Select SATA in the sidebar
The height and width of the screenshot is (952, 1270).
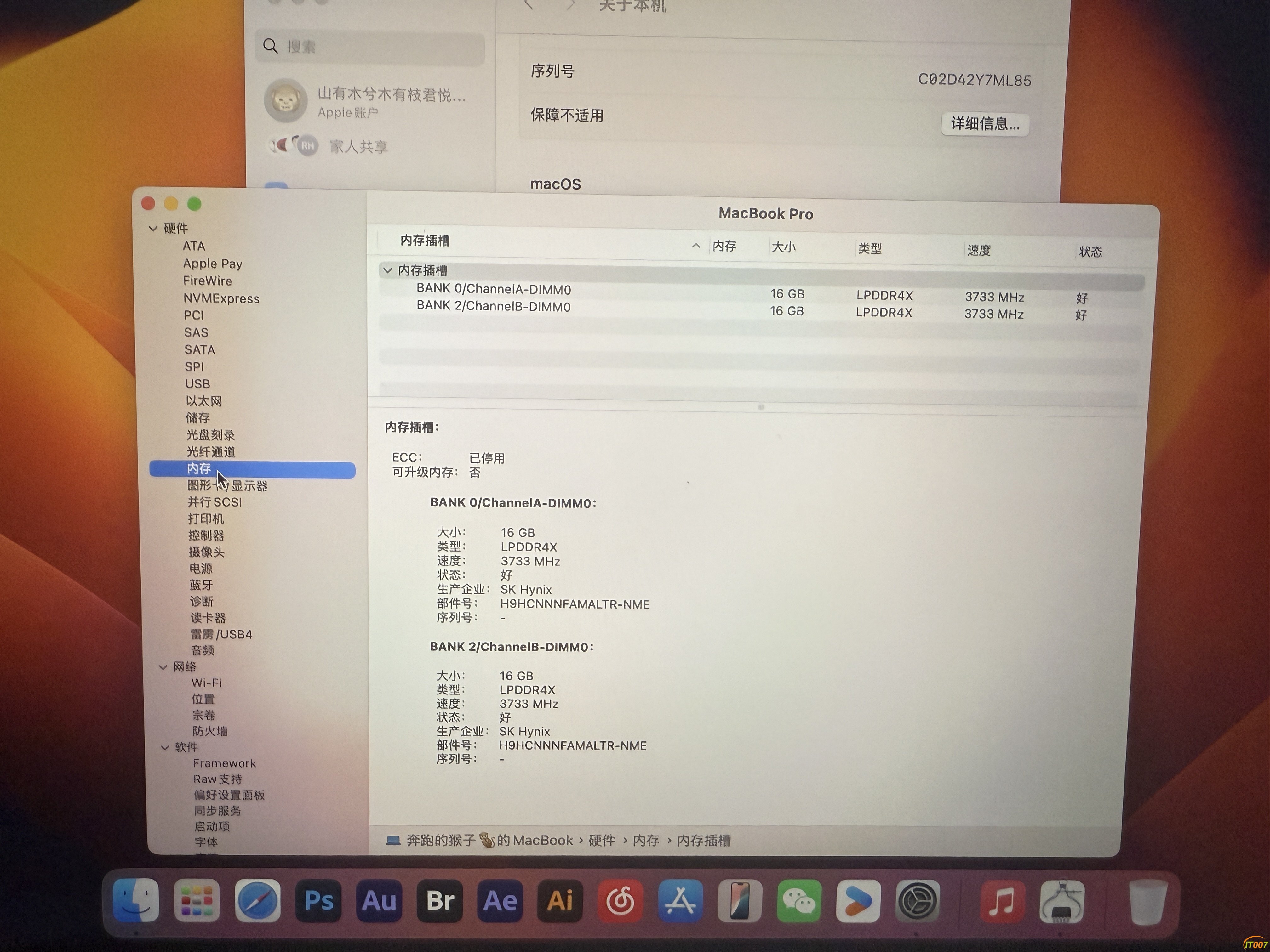199,349
